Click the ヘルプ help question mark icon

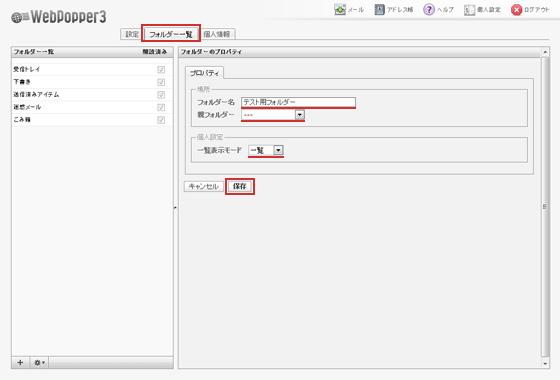(429, 10)
